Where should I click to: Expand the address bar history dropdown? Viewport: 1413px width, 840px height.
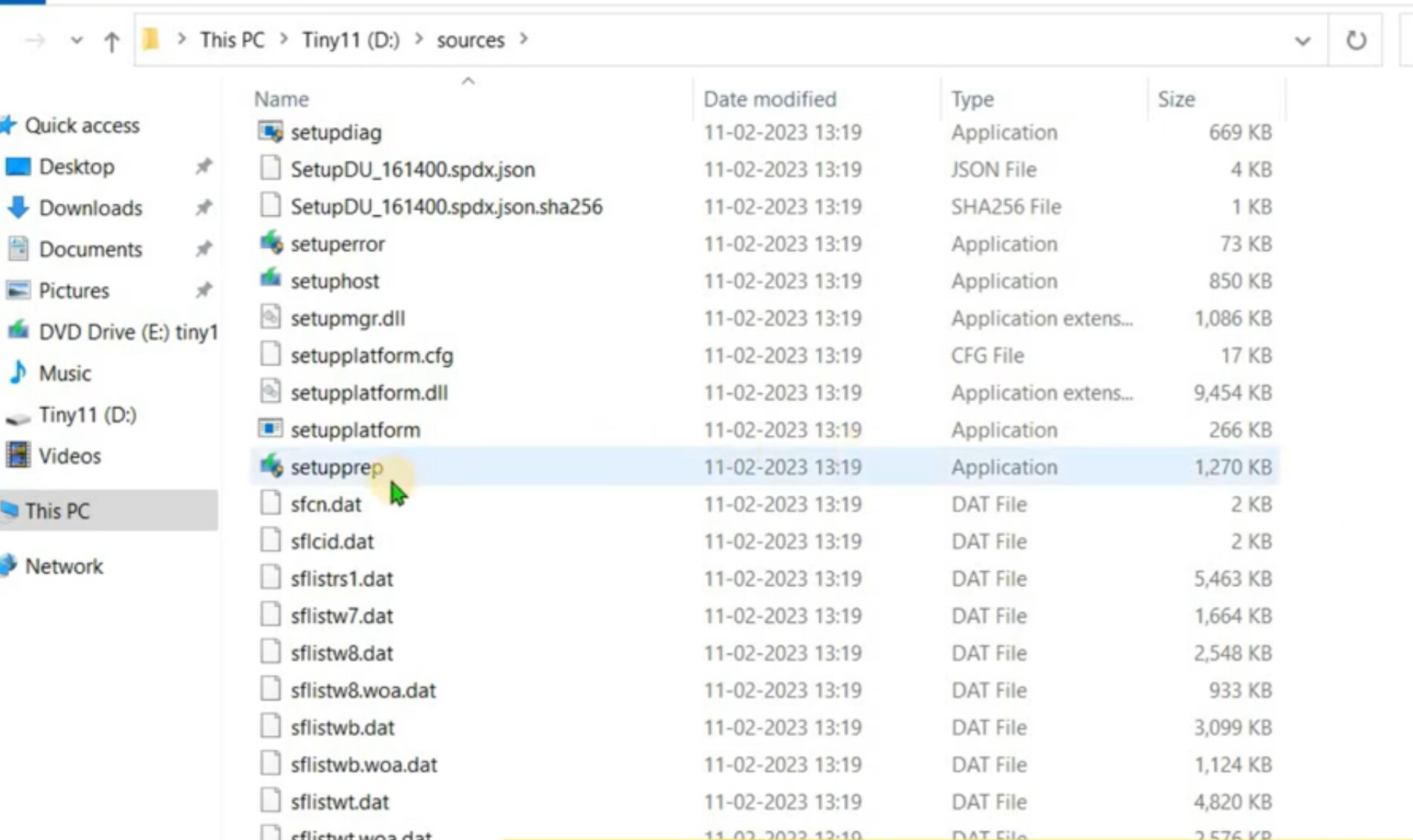tap(1302, 41)
